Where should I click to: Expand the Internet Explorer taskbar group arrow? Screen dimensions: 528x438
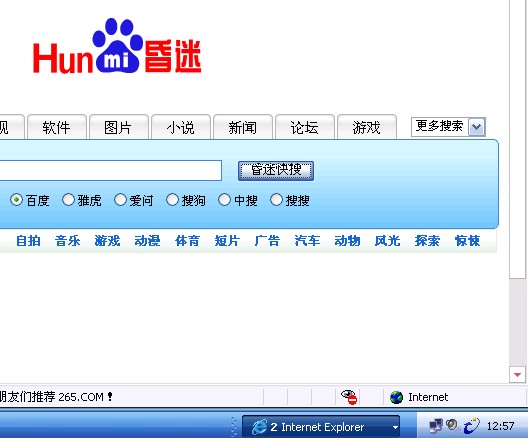(x=395, y=427)
